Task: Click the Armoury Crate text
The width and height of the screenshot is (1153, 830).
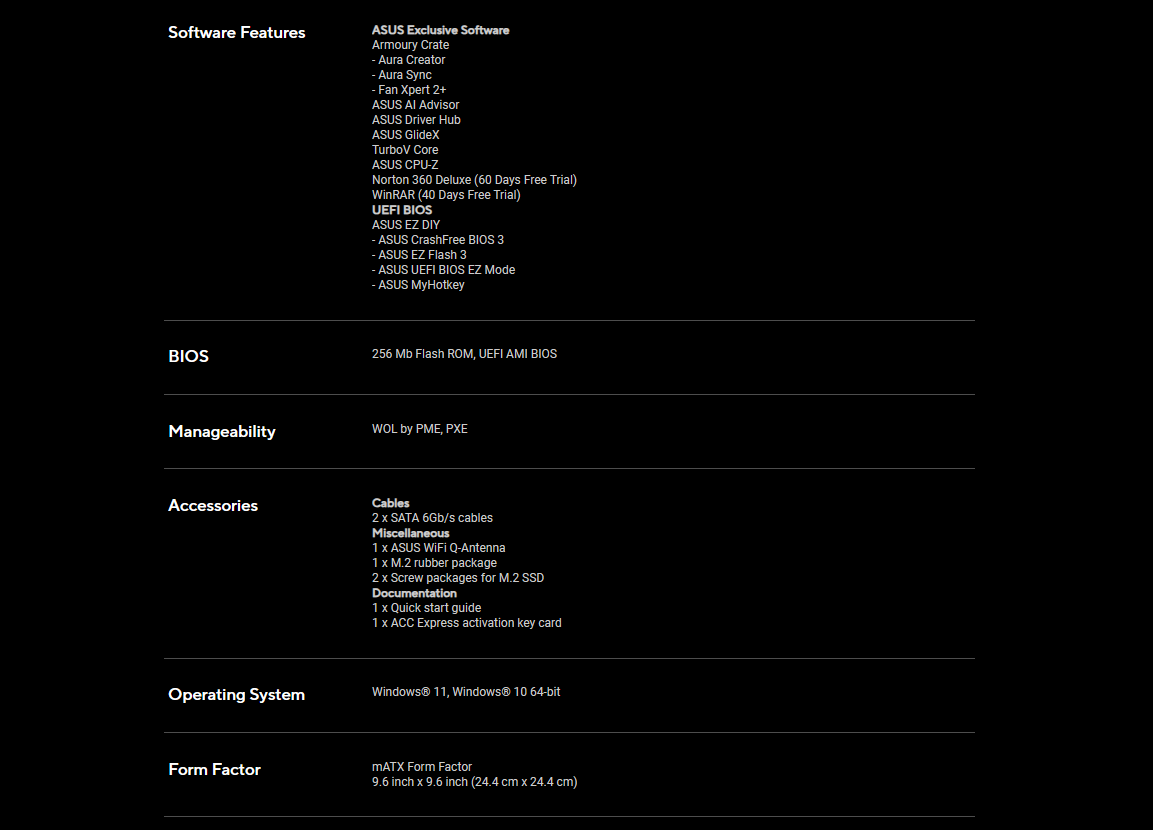Action: tap(410, 45)
